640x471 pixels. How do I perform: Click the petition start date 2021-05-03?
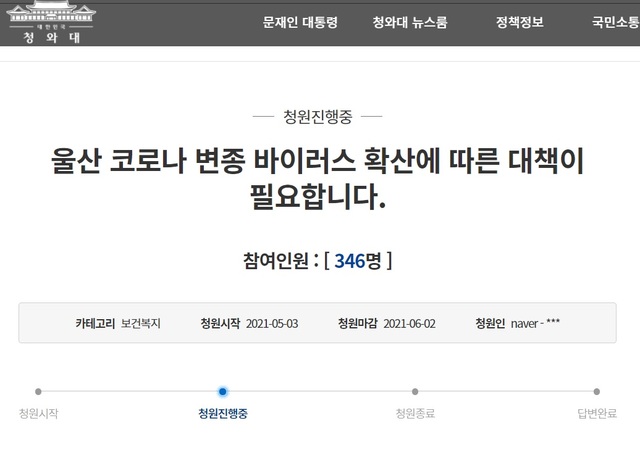(272, 324)
